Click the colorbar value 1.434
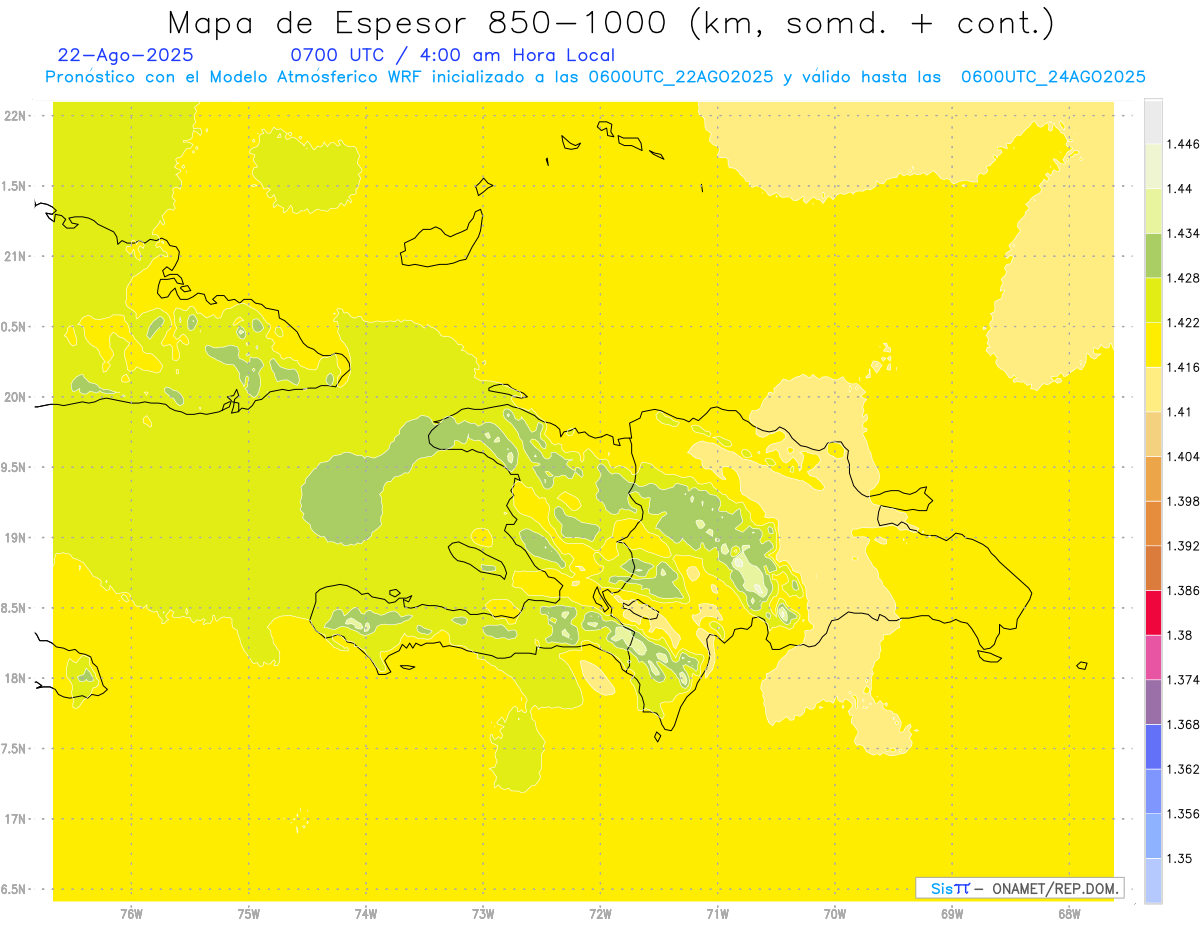Viewport: 1200px width, 927px height. coord(1183,233)
